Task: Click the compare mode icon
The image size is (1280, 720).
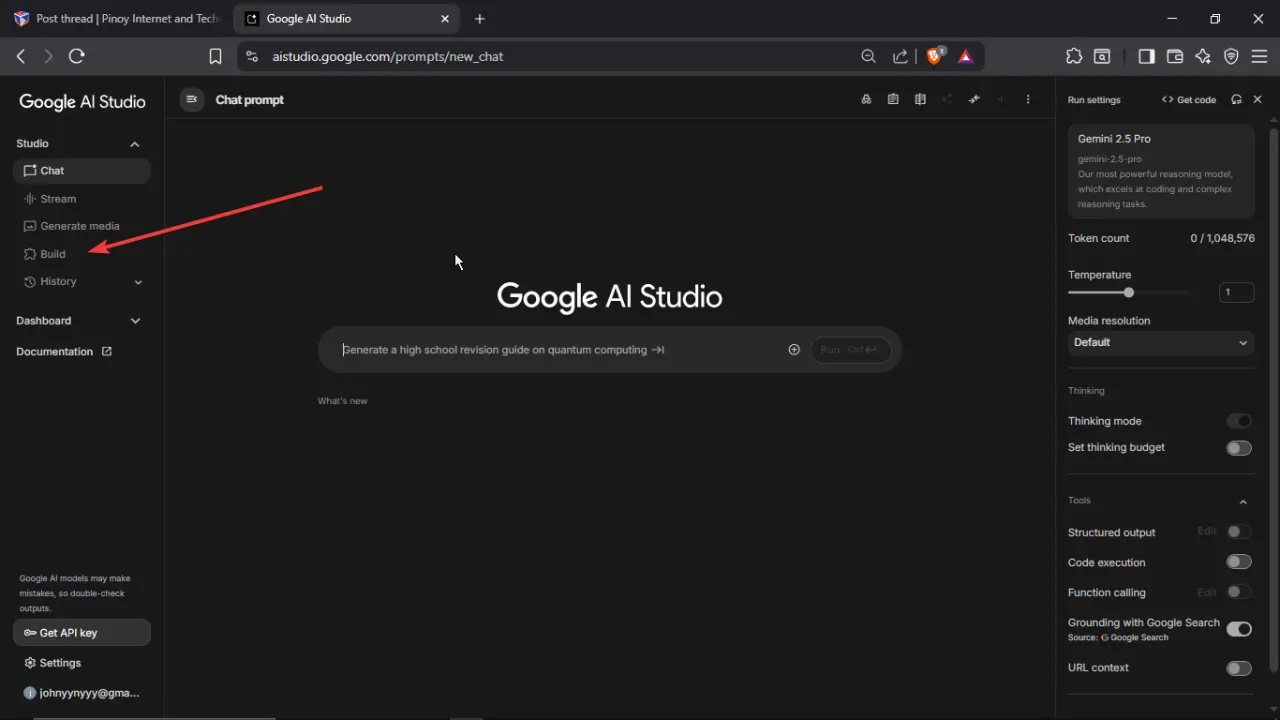Action: pos(920,99)
